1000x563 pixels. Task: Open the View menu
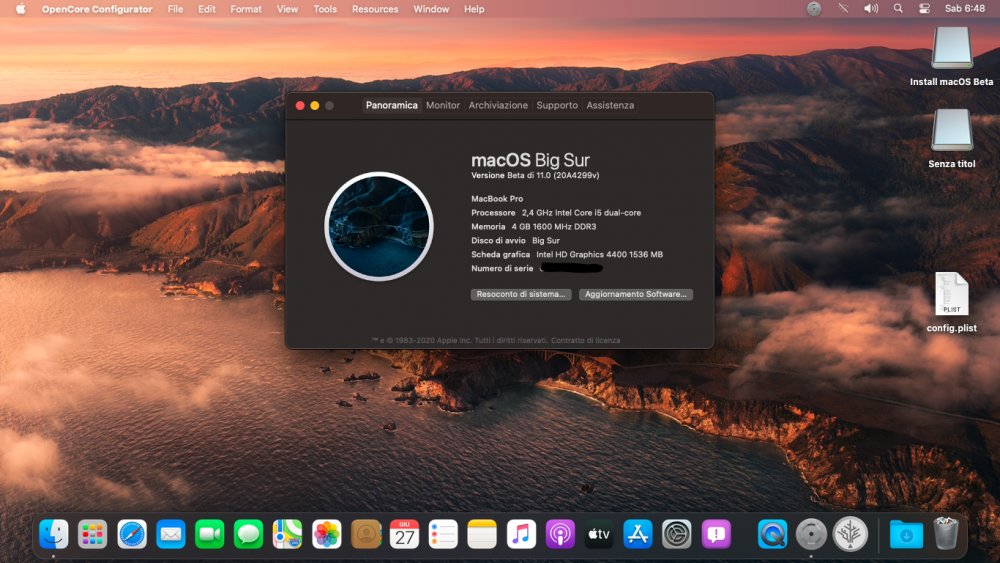[288, 9]
